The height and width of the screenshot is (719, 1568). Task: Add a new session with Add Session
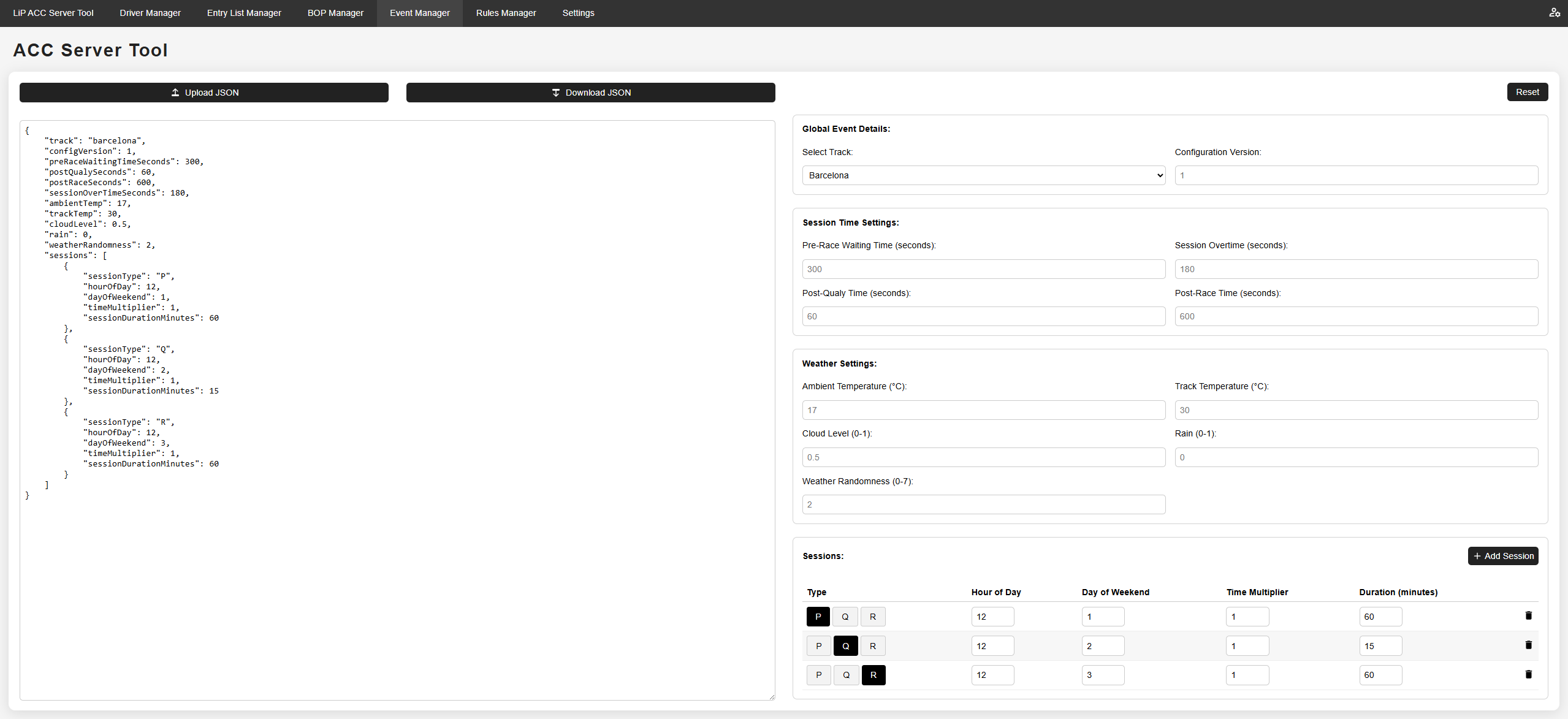coord(1503,556)
